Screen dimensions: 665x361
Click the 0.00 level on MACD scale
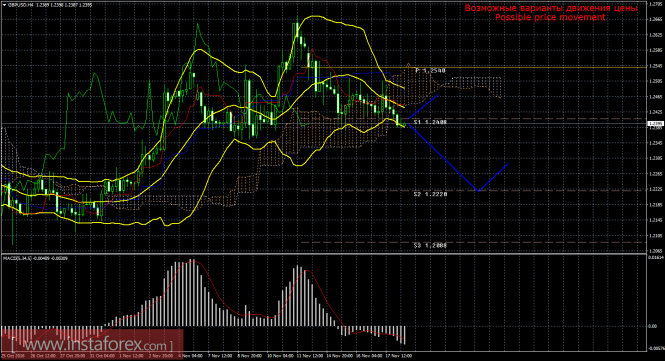coord(653,326)
